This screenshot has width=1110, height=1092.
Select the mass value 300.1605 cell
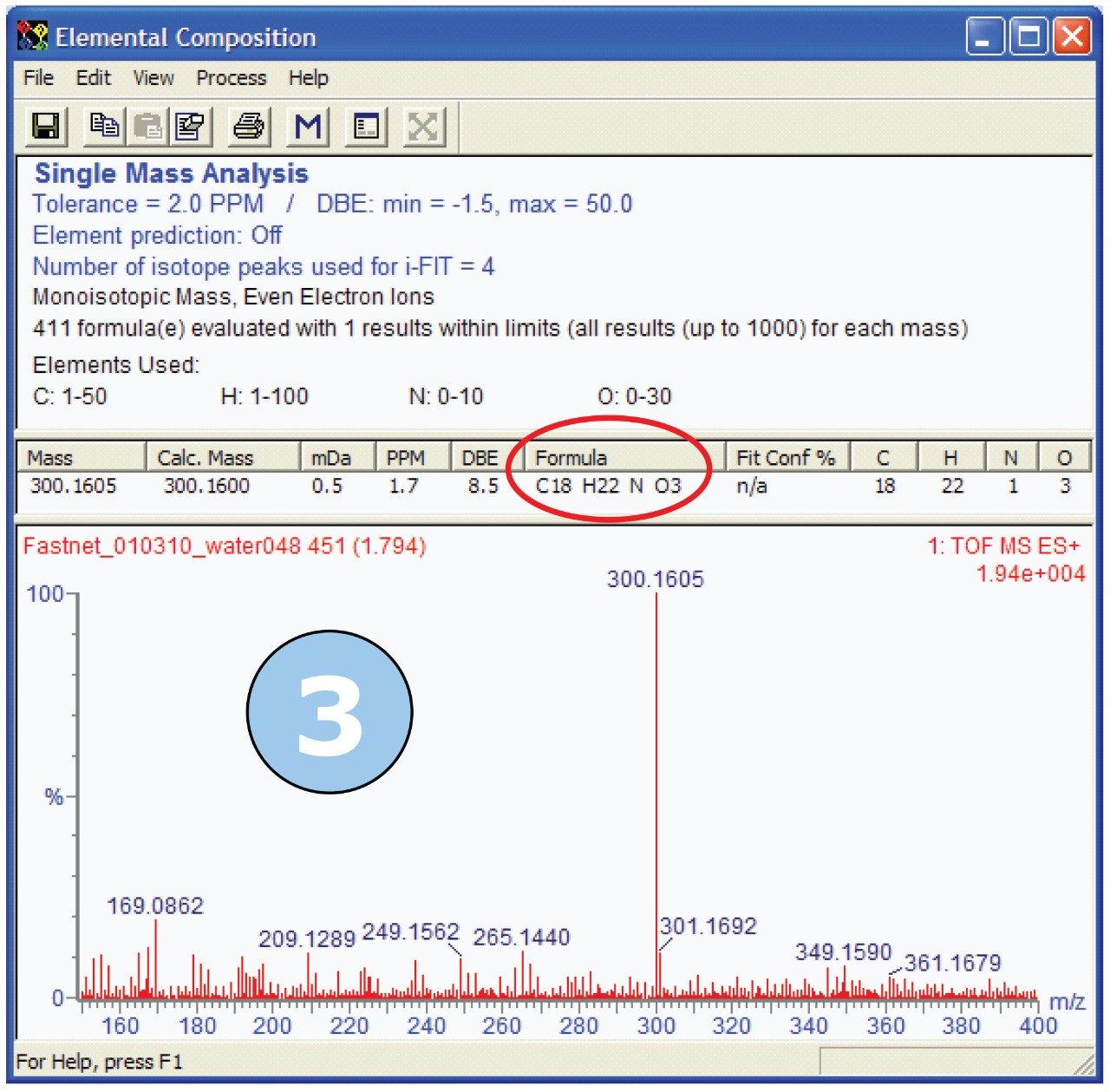click(73, 486)
